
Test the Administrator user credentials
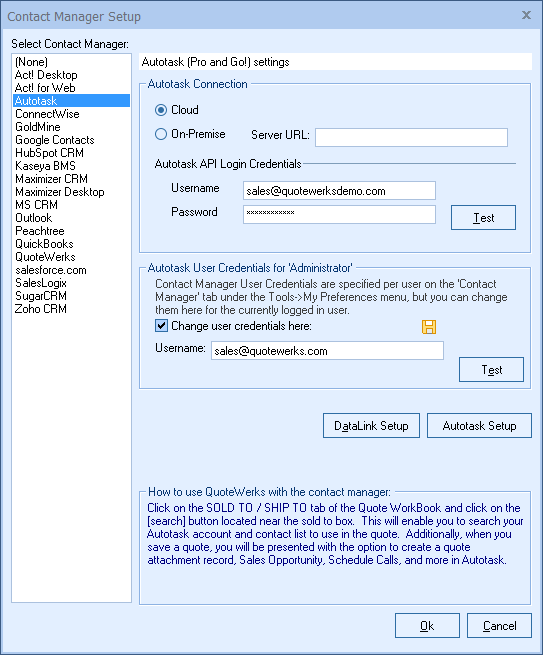[x=491, y=369]
